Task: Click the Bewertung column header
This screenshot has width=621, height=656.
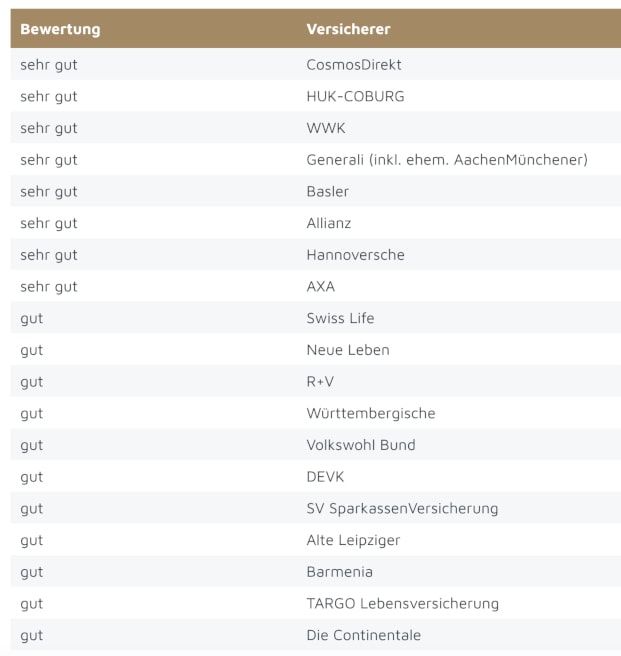Action: (x=60, y=29)
